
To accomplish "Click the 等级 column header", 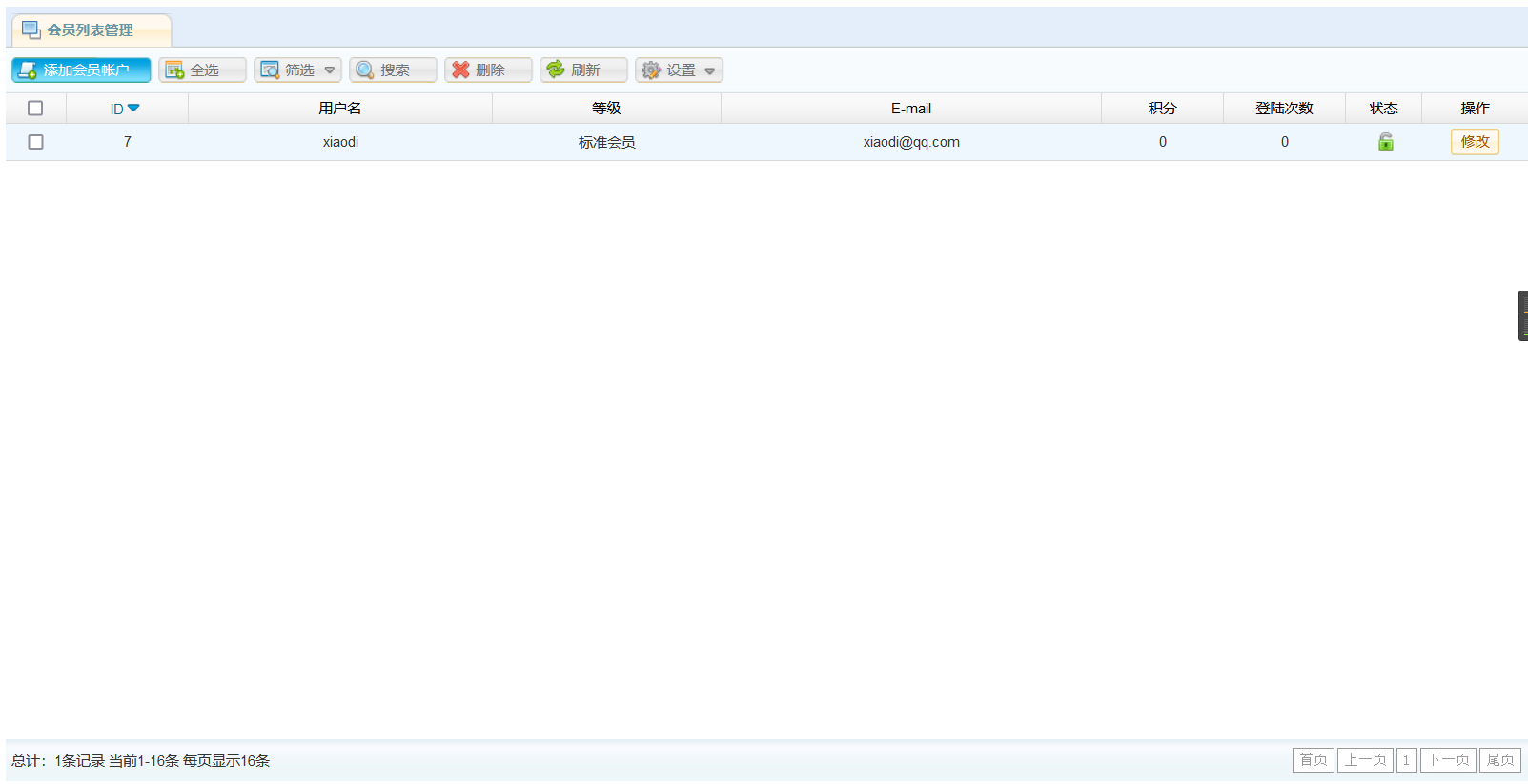I will [x=606, y=109].
